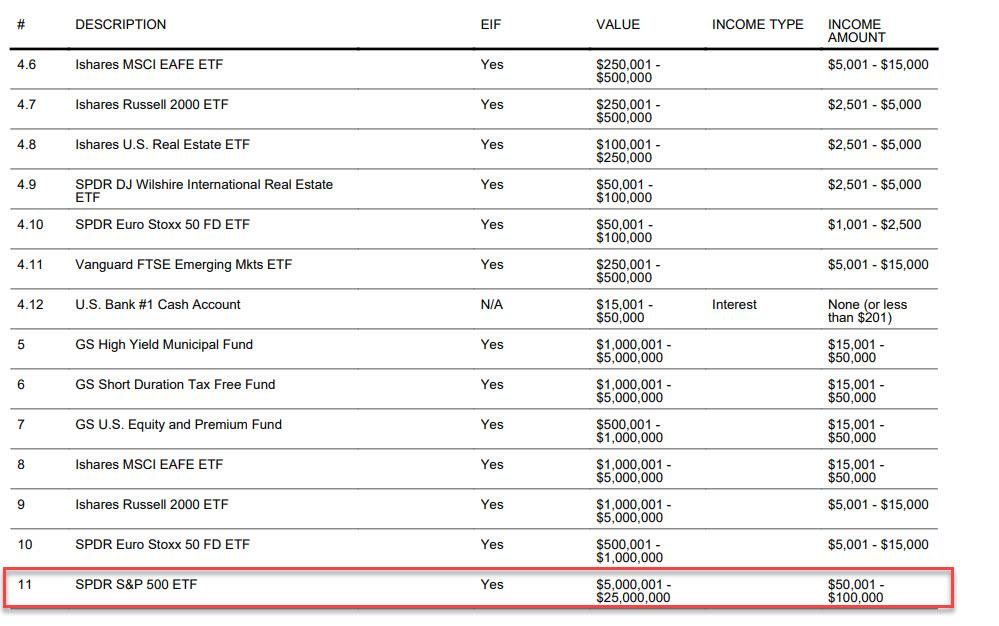The height and width of the screenshot is (626, 999).
Task: Click the EIF column header
Action: pos(489,24)
